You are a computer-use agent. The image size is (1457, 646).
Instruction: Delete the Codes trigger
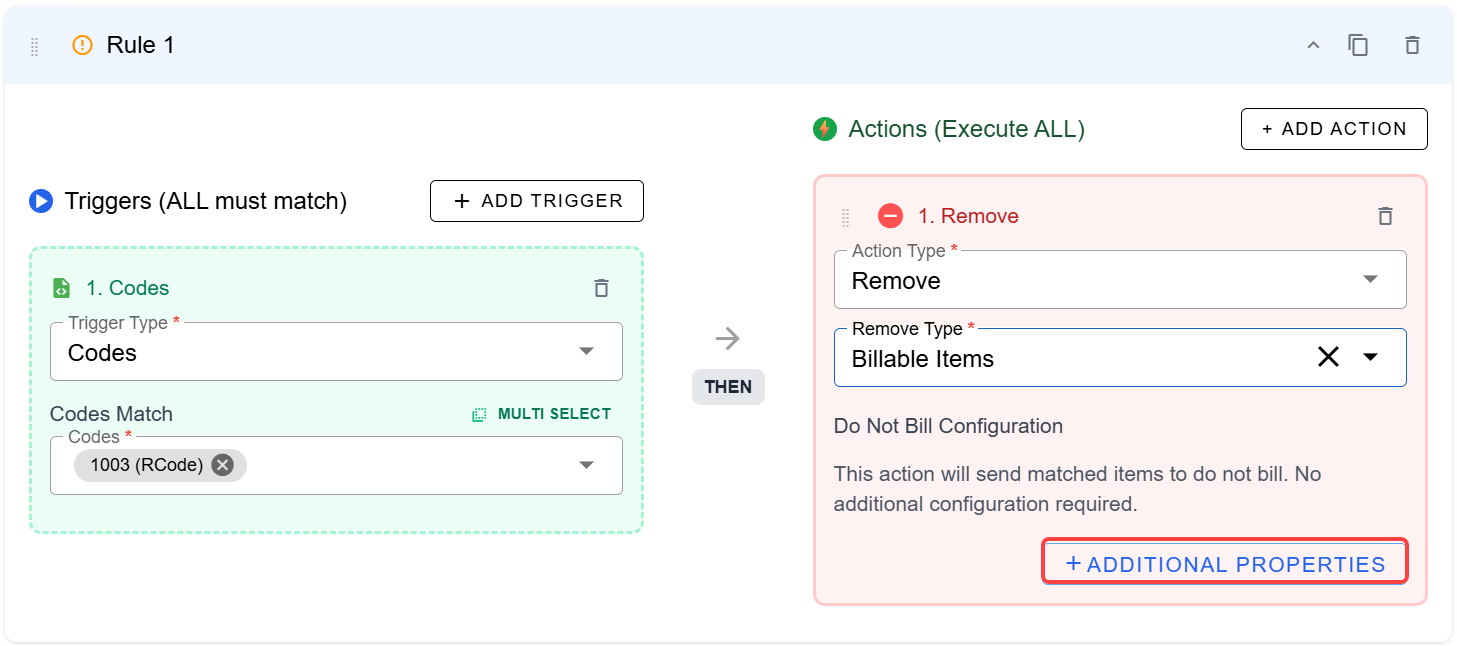tap(601, 288)
